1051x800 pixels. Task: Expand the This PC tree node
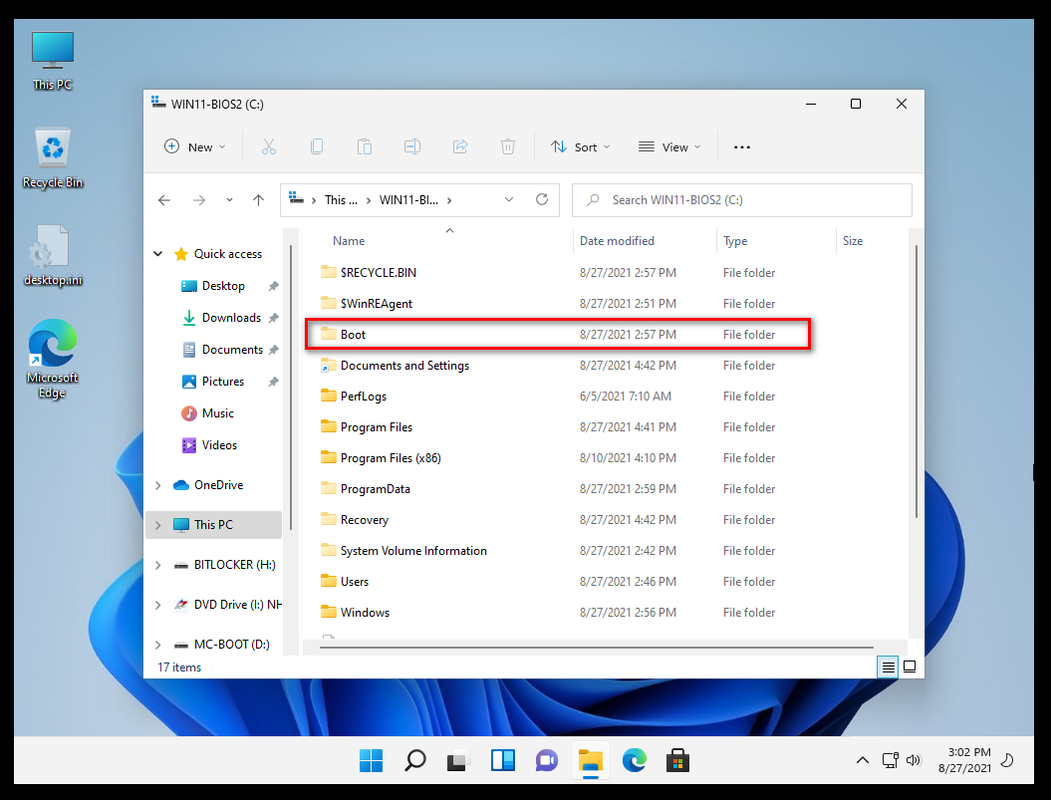[158, 525]
